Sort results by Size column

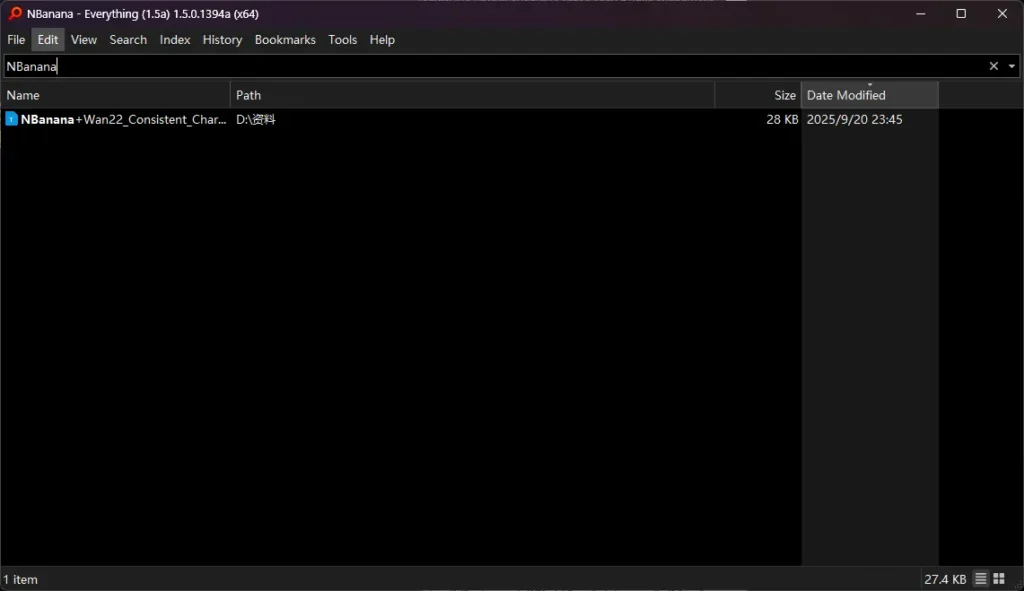coord(758,95)
